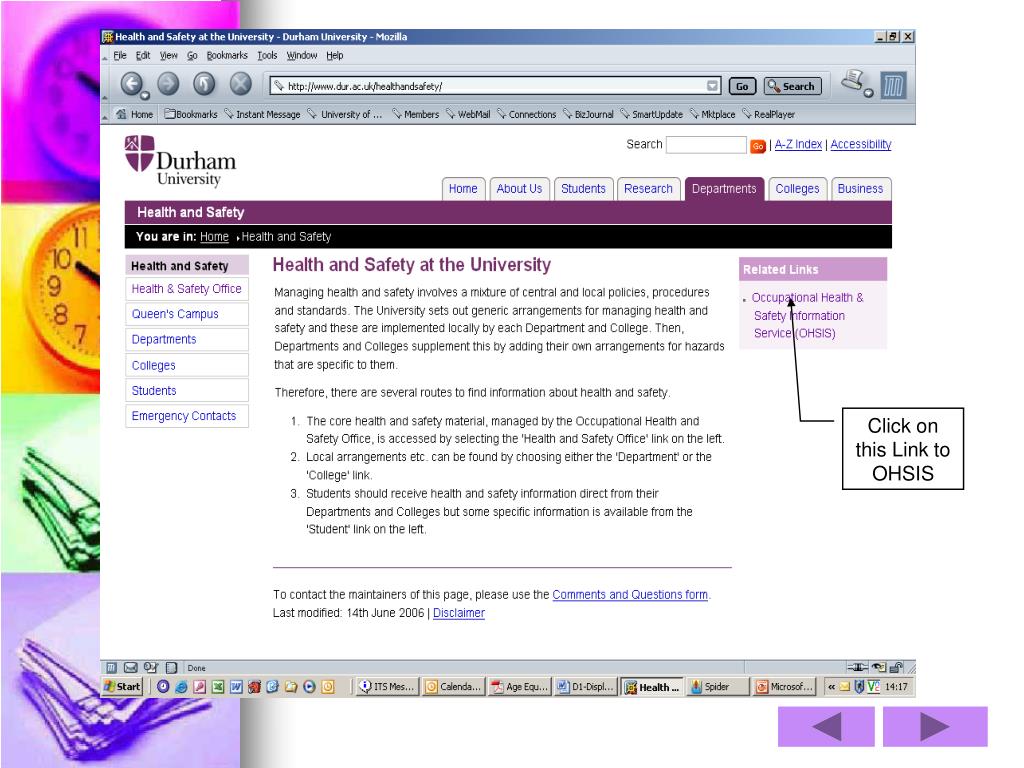The width and height of the screenshot is (1024, 768).
Task: Open the Tools menu
Action: (x=267, y=56)
